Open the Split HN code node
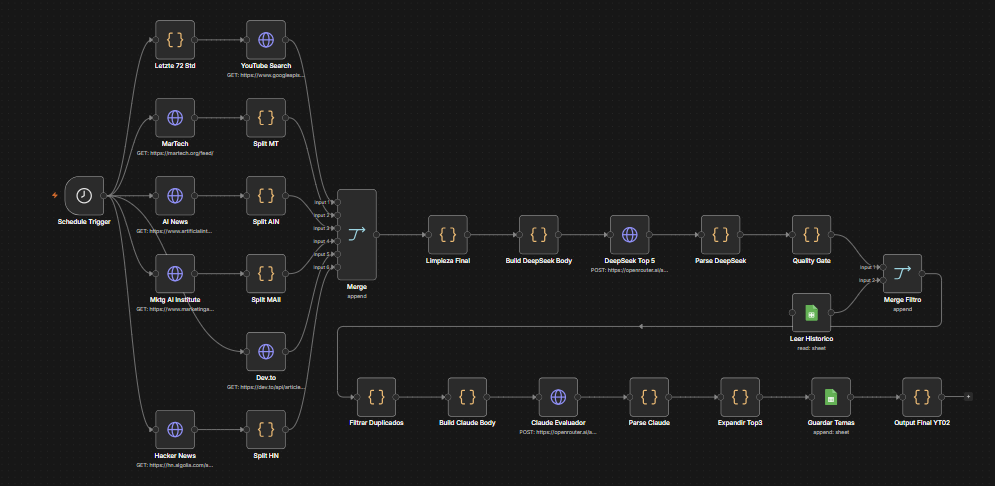 coord(266,430)
